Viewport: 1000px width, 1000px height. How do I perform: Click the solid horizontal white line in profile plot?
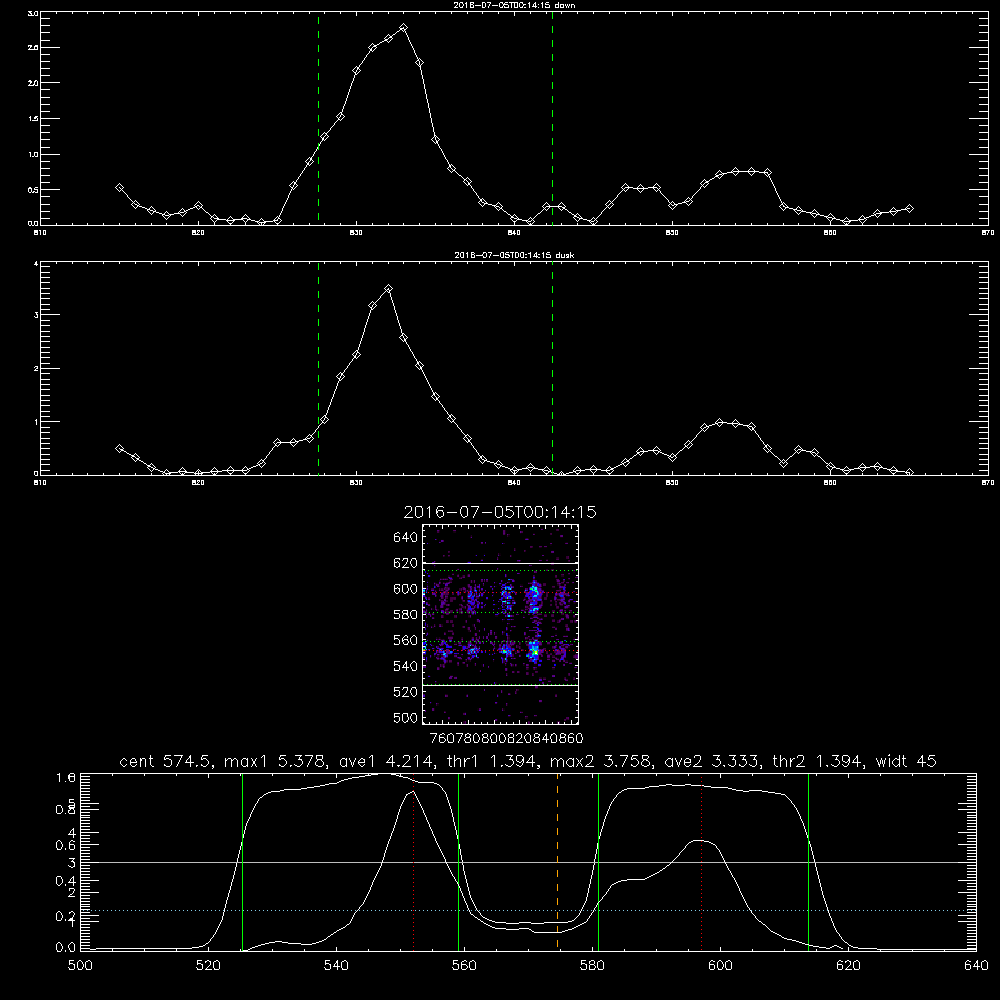click(x=528, y=862)
